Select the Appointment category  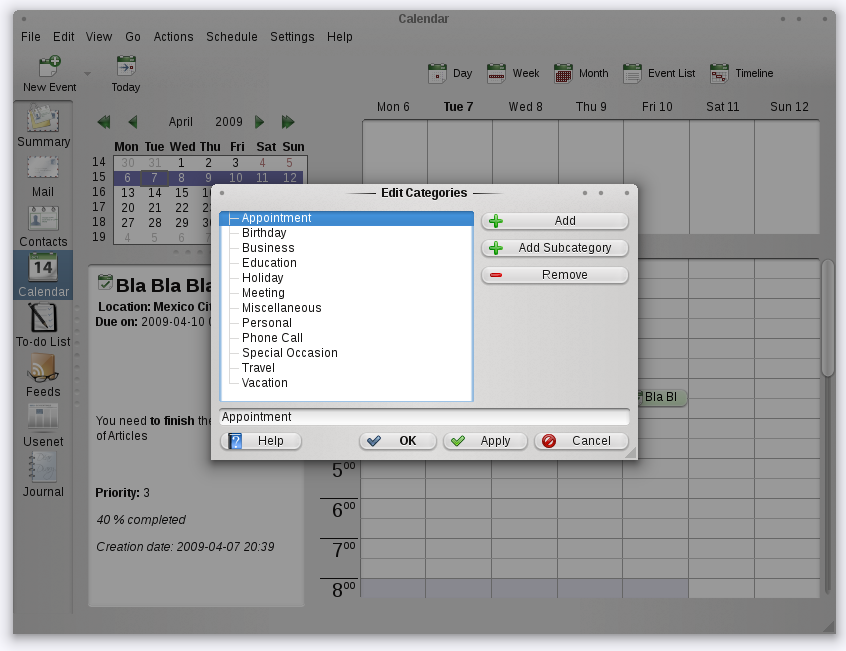(346, 218)
